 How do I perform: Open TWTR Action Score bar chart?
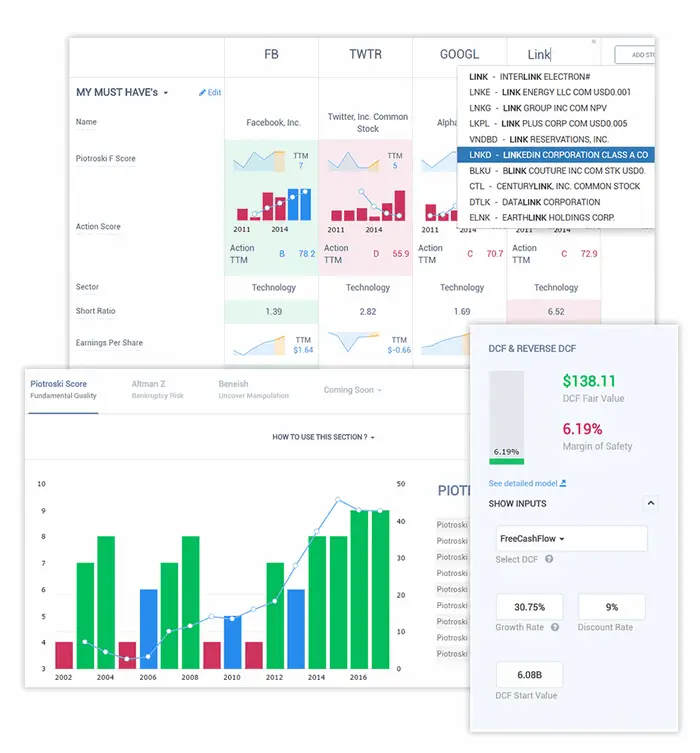coord(368,205)
